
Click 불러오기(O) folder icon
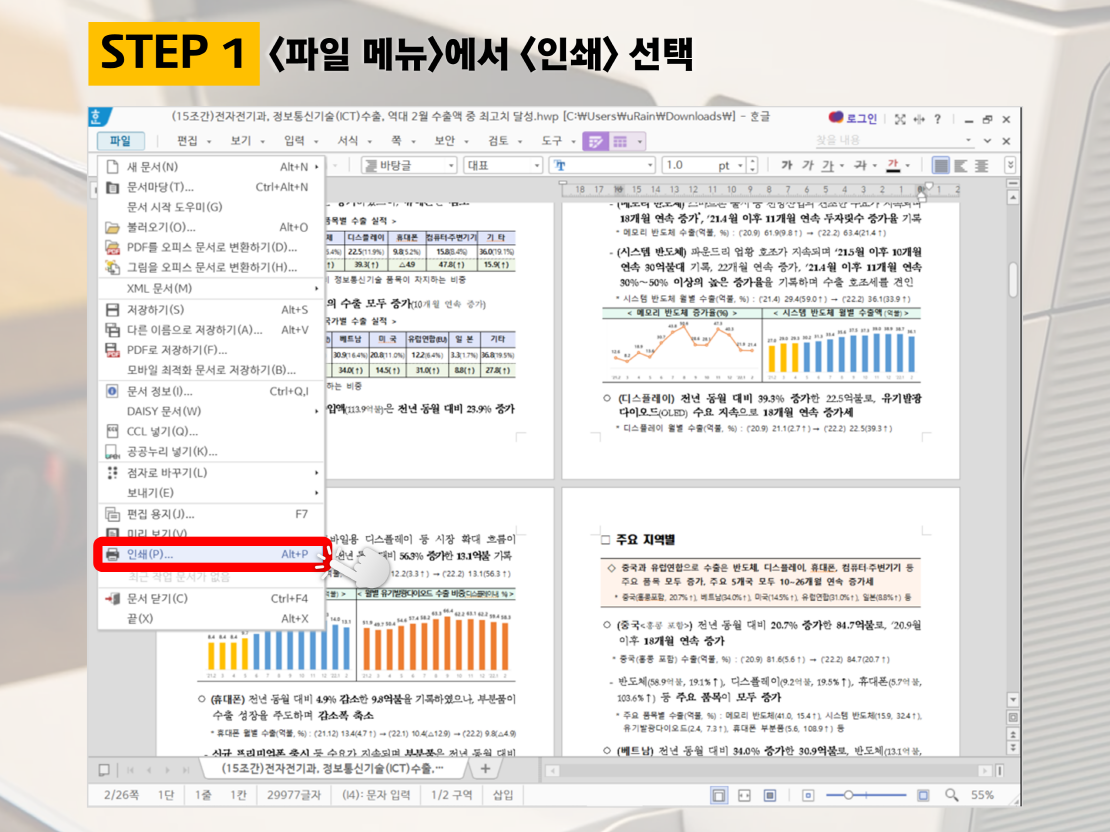coord(112,227)
